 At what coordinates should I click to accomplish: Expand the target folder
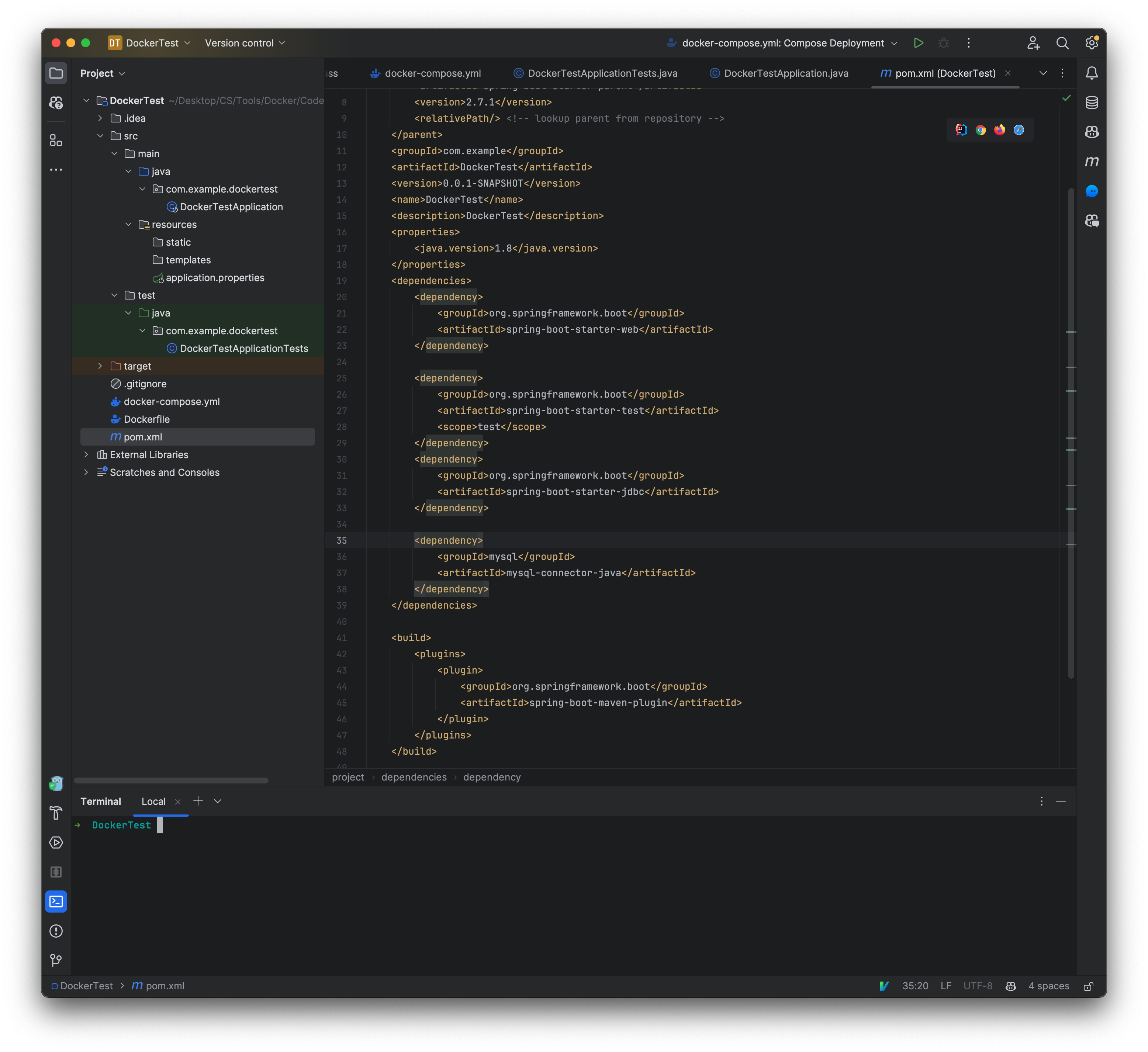tap(100, 366)
